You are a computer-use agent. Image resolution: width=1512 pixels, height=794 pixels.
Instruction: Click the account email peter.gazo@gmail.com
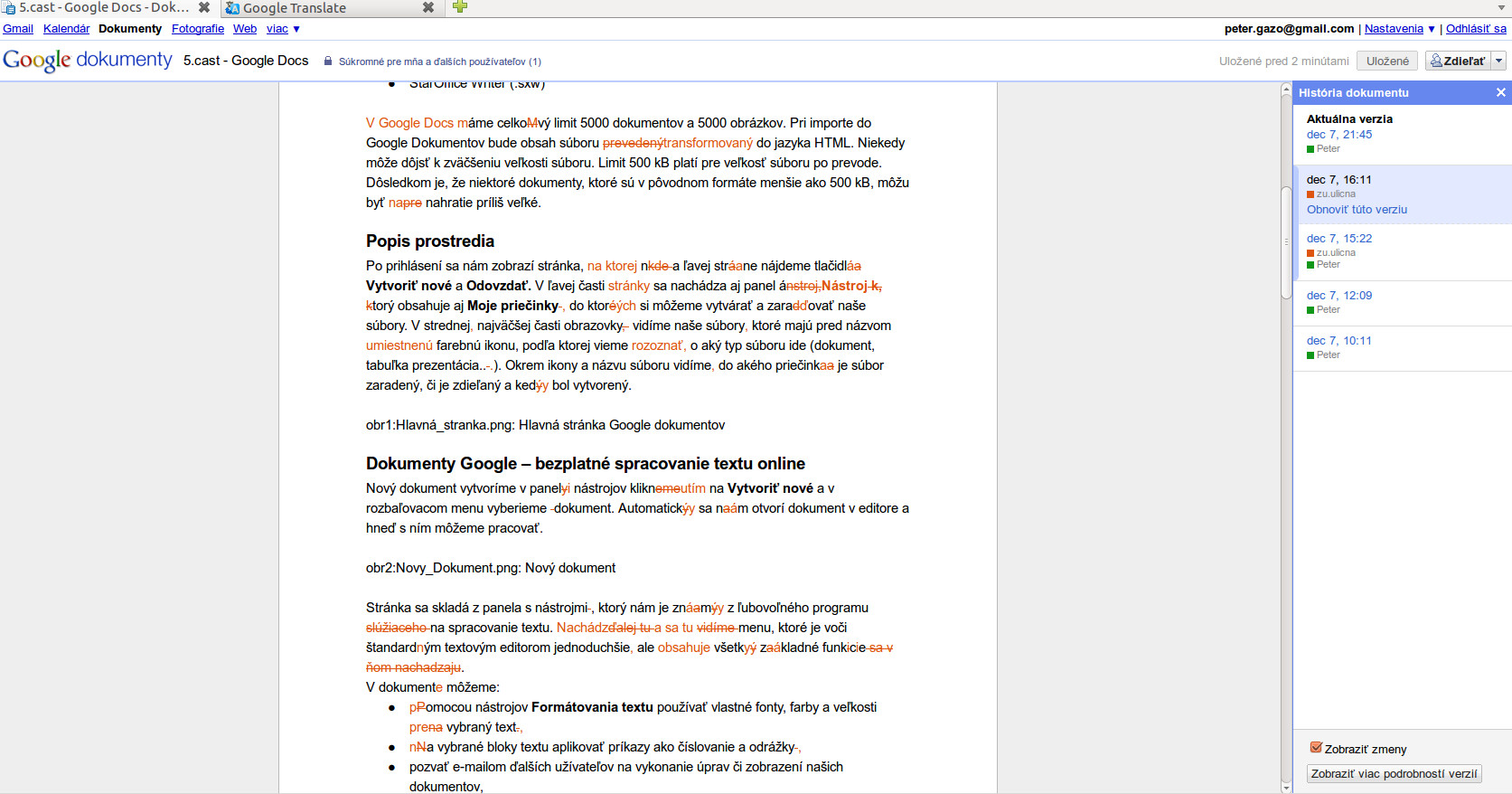coord(1289,29)
